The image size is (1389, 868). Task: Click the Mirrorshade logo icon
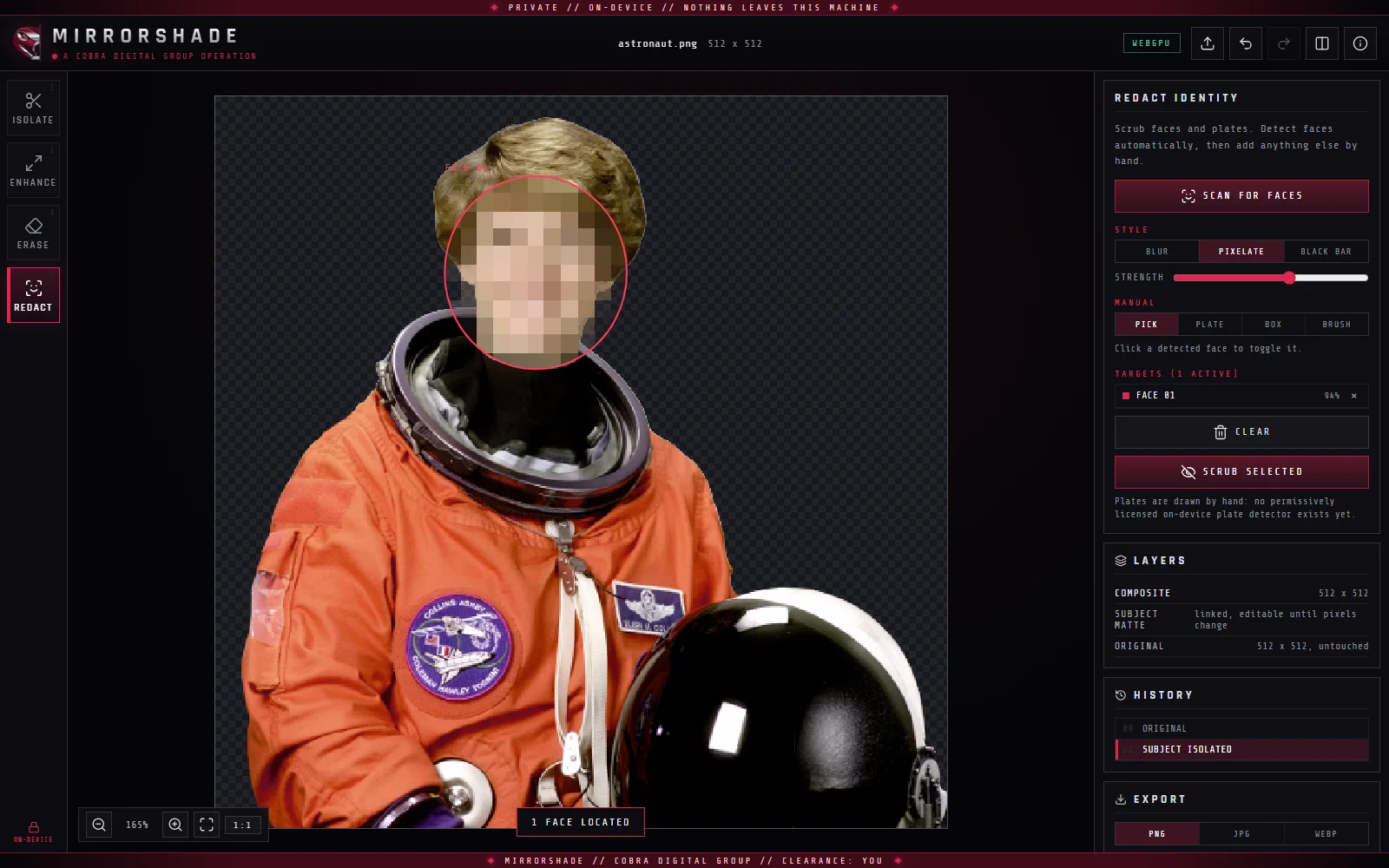click(28, 43)
